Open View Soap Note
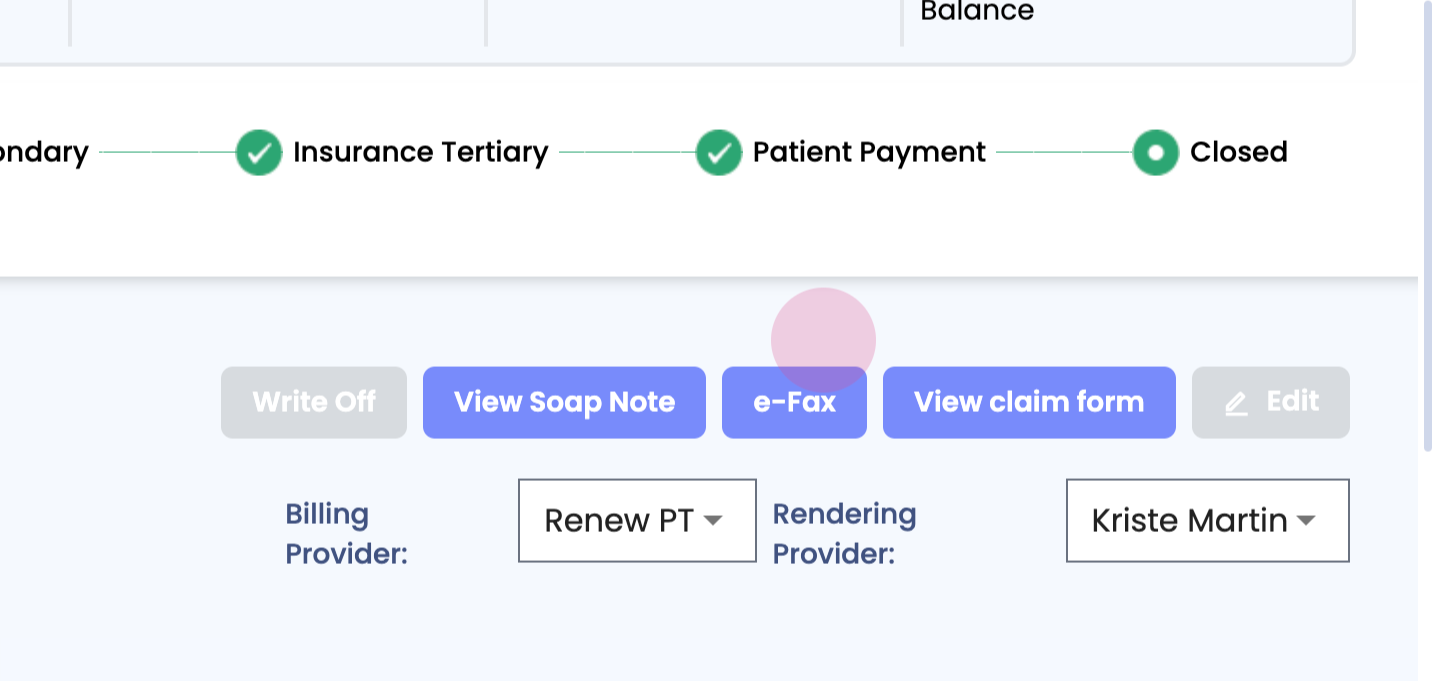The width and height of the screenshot is (1438, 681). (564, 402)
